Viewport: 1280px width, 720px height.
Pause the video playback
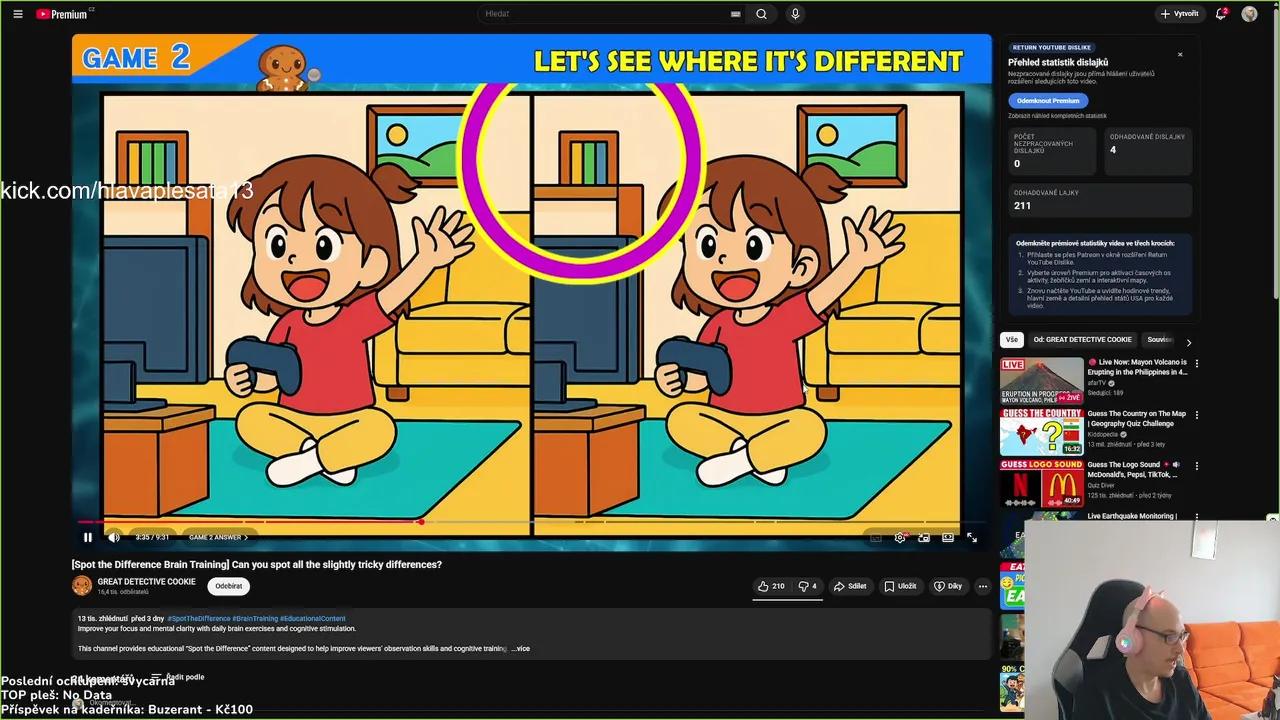click(x=87, y=537)
